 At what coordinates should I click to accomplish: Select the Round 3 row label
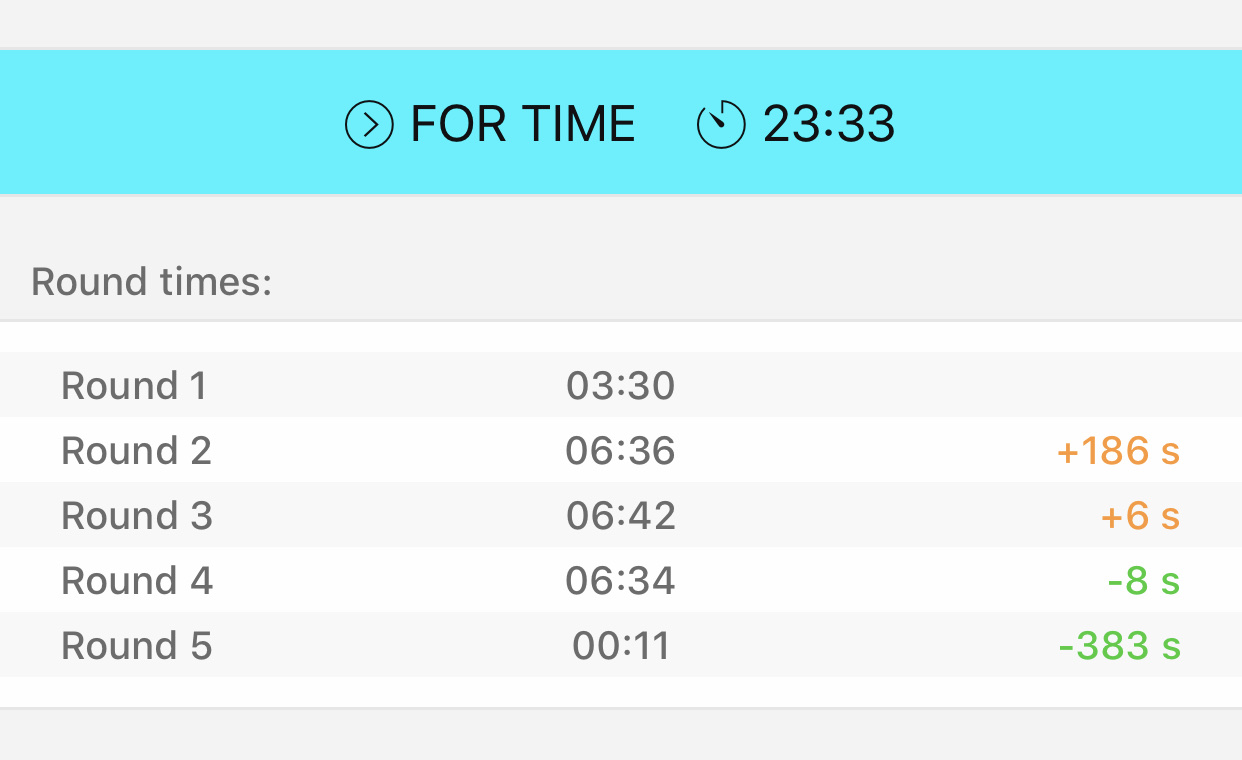(x=137, y=516)
